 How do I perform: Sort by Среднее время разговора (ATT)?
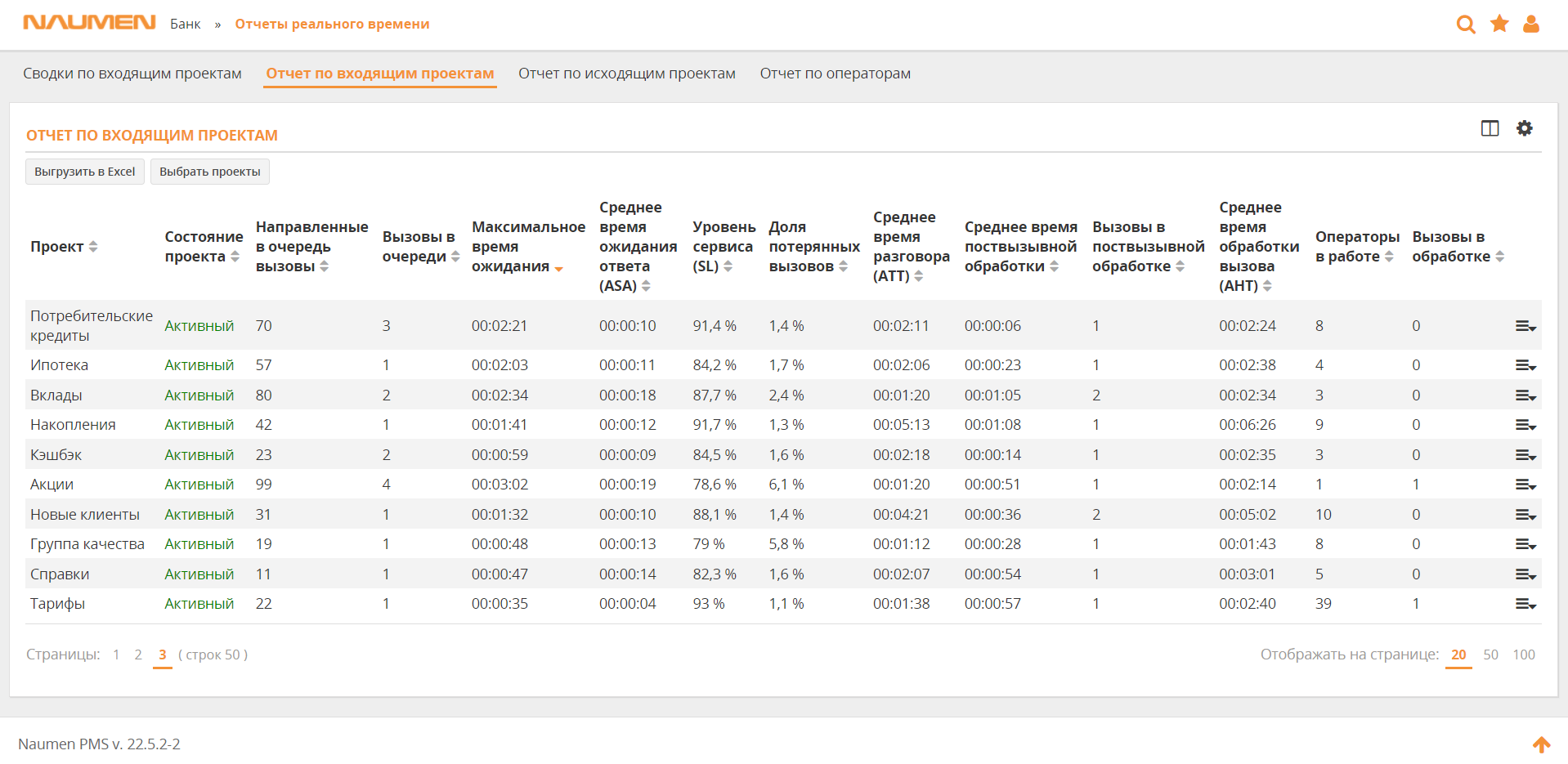pyautogui.click(x=911, y=247)
